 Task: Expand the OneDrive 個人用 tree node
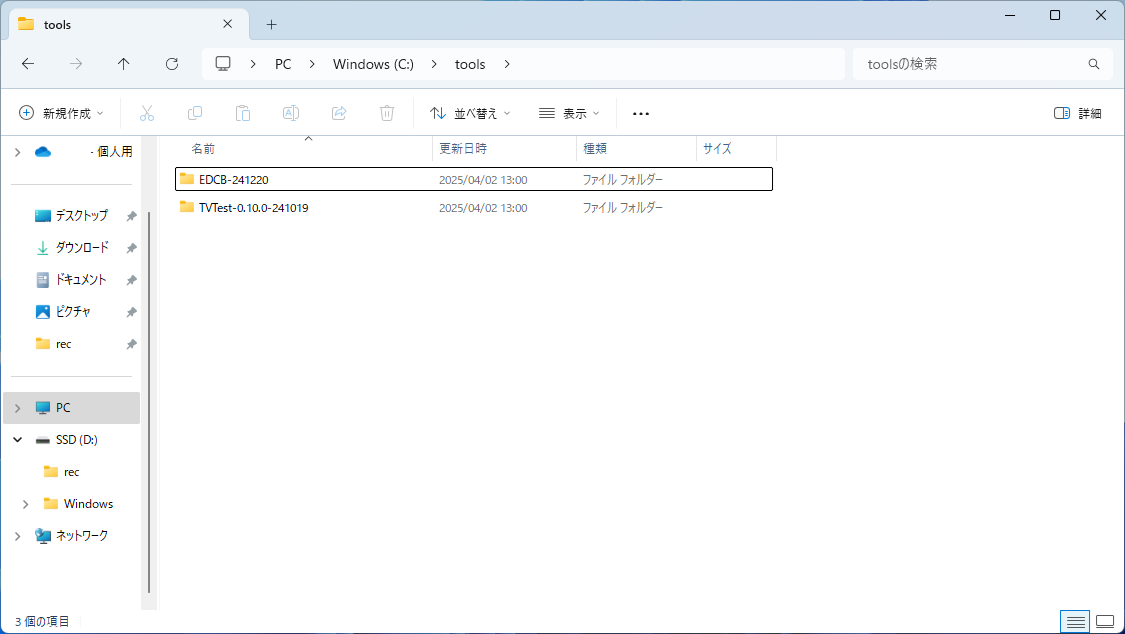click(17, 152)
